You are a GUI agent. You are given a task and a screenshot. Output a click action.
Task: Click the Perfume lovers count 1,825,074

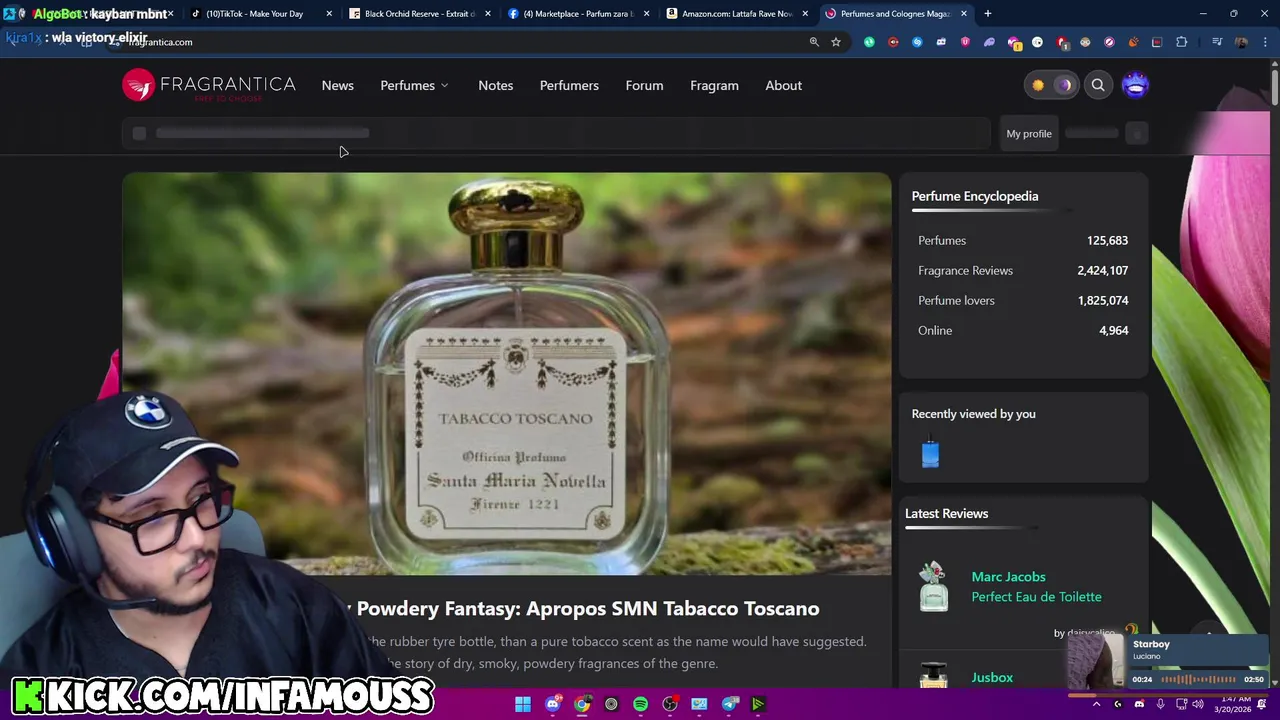coord(1102,300)
